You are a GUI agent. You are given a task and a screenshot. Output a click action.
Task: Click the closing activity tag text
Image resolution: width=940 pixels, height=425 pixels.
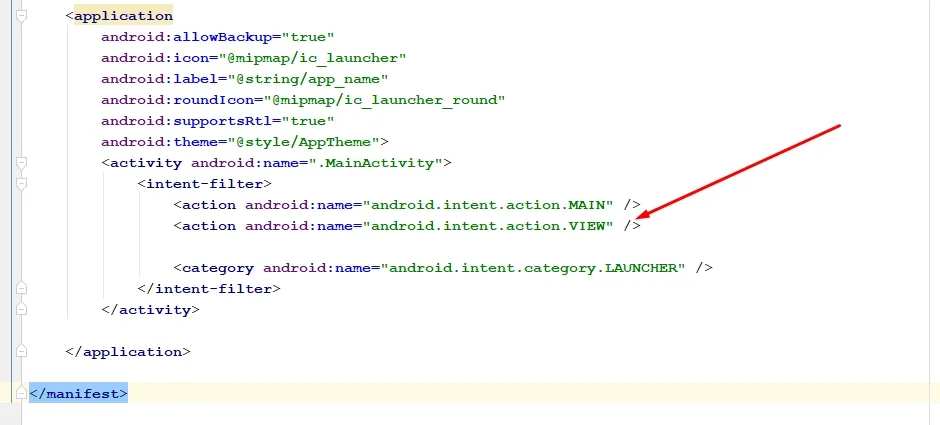coord(150,310)
